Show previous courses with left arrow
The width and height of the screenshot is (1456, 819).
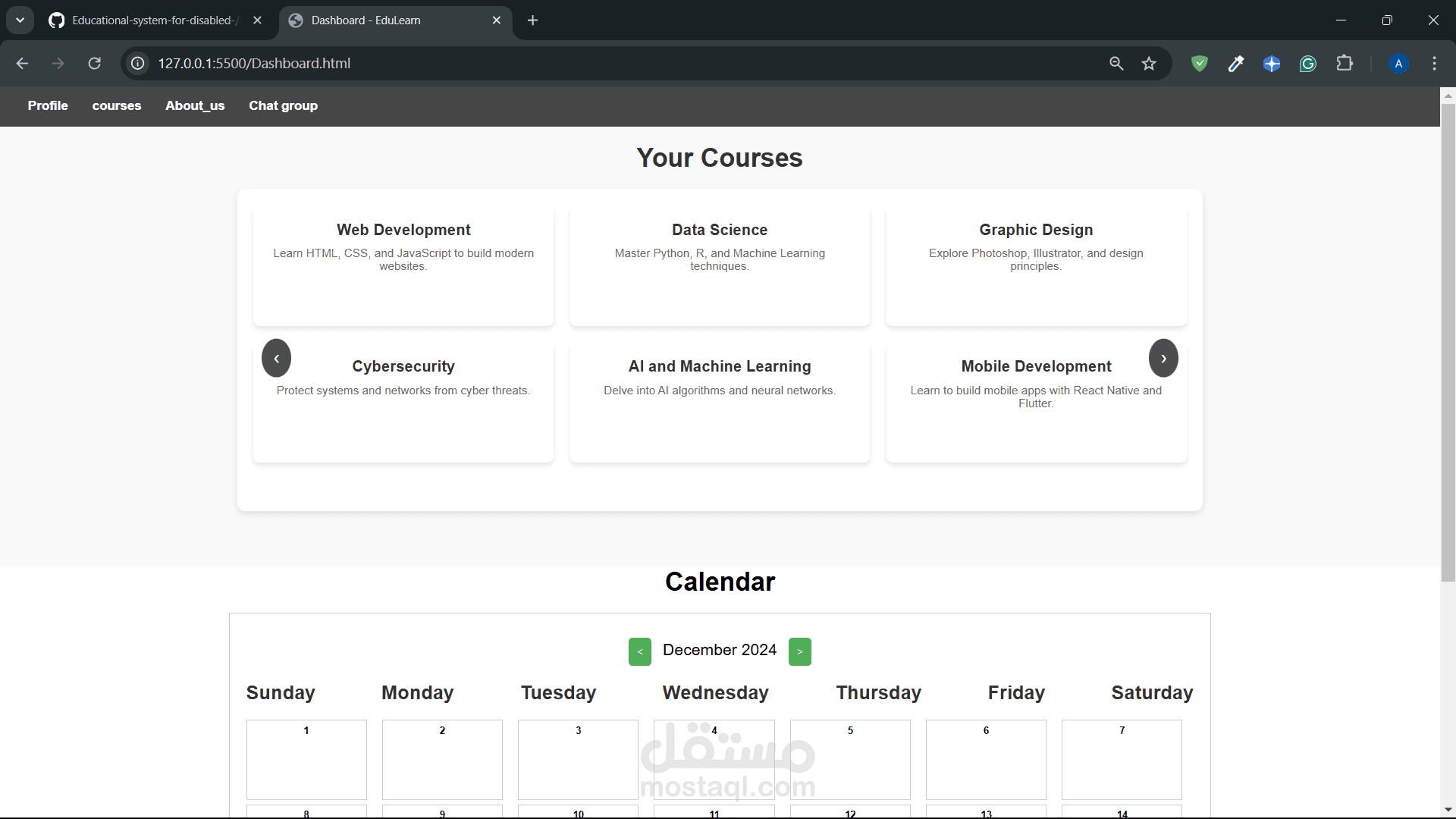tap(277, 358)
